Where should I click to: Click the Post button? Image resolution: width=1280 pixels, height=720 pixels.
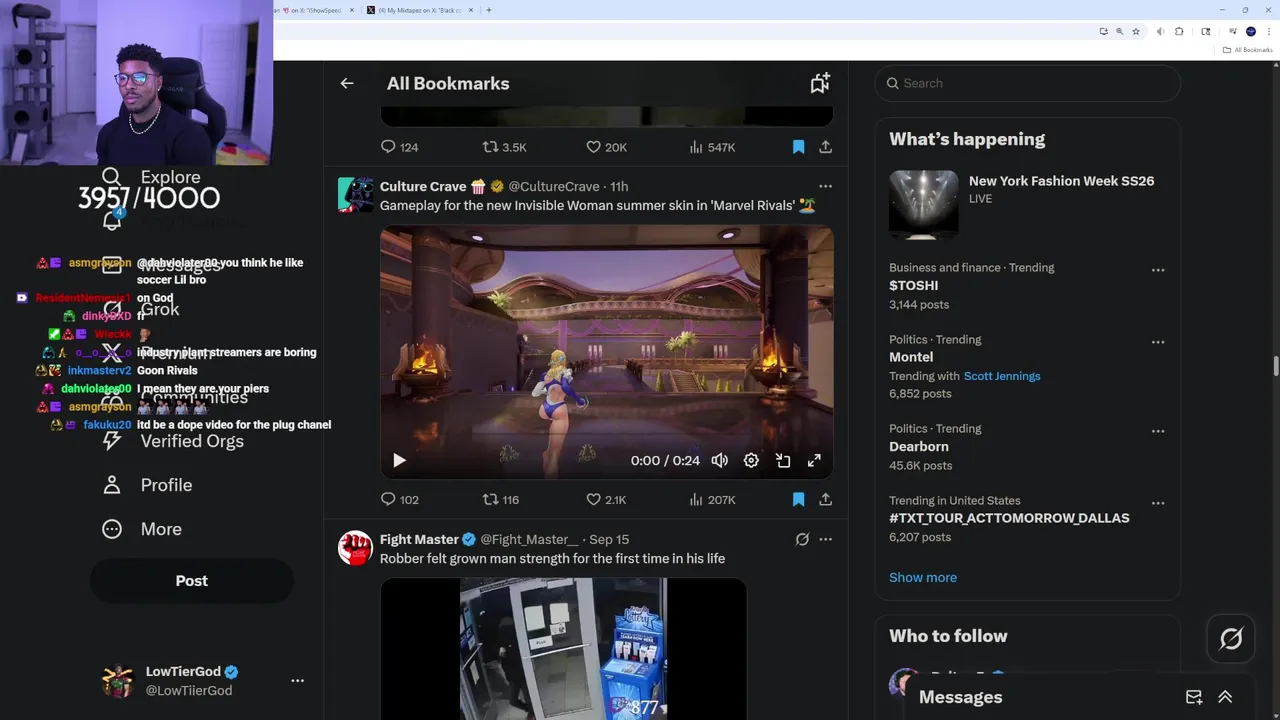click(x=192, y=581)
